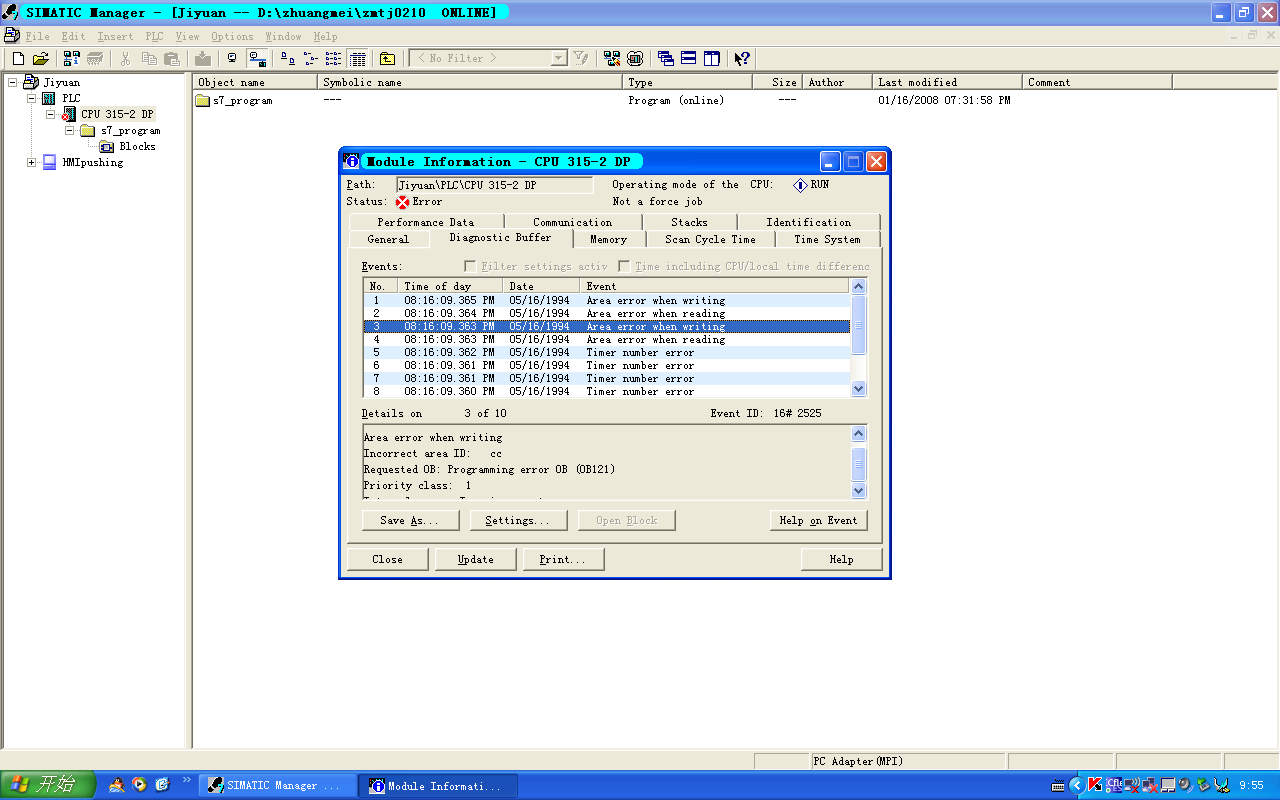Open the Stacks tab
Screen dimensions: 1280x800
pos(689,222)
